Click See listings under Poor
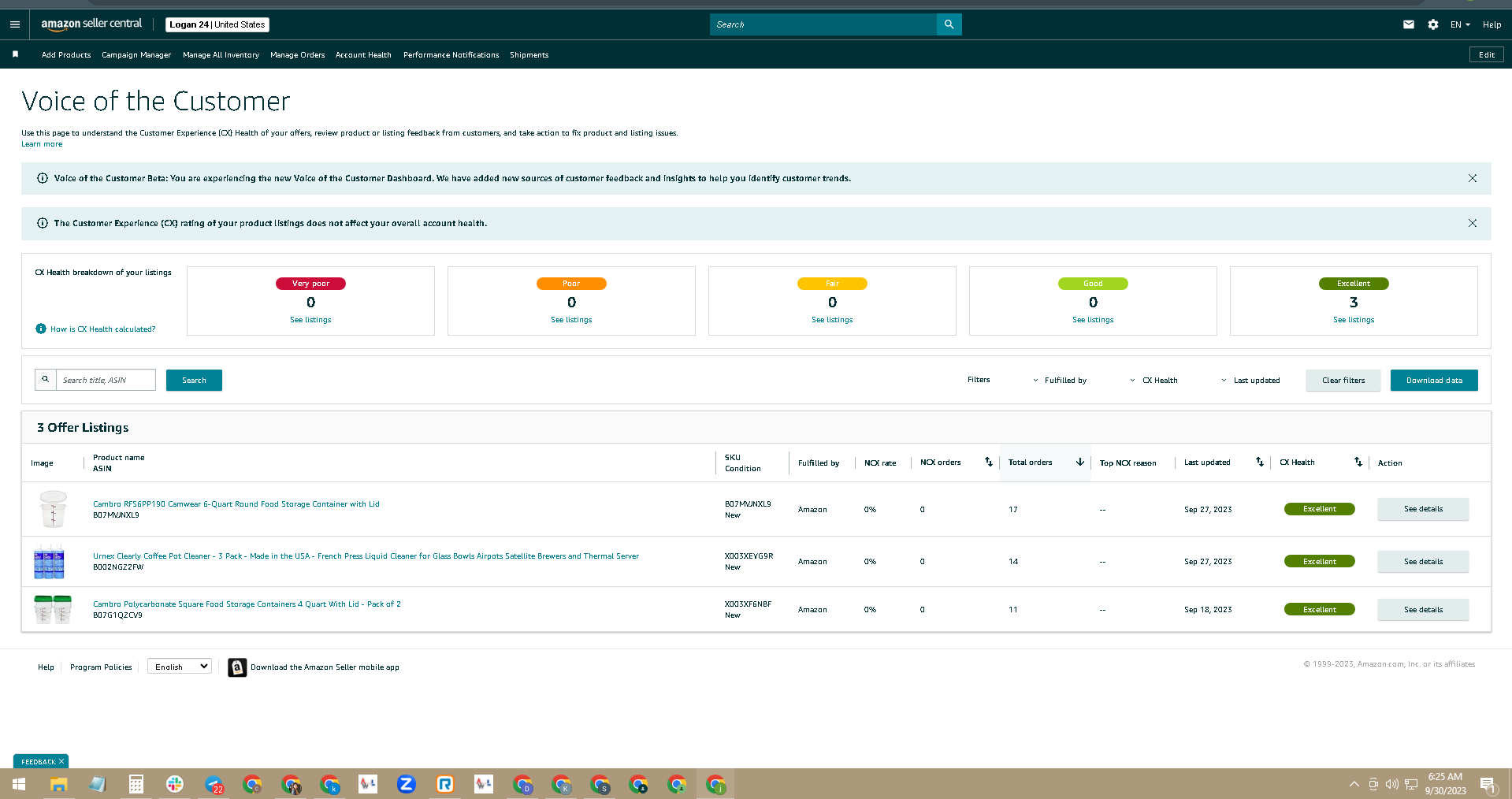The height and width of the screenshot is (799, 1512). pos(571,320)
